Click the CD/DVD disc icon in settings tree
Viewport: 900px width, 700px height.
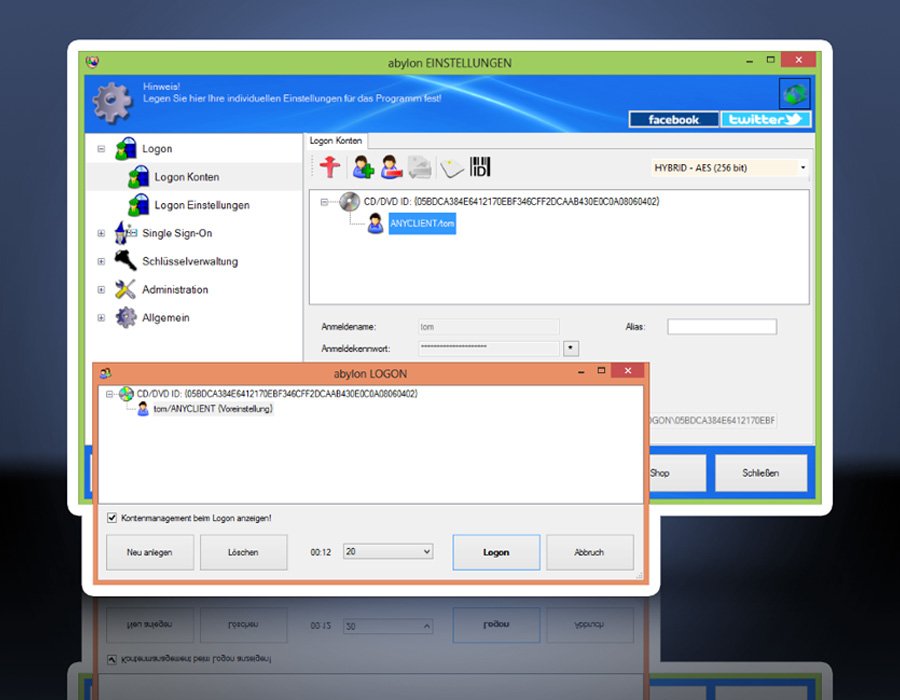350,201
